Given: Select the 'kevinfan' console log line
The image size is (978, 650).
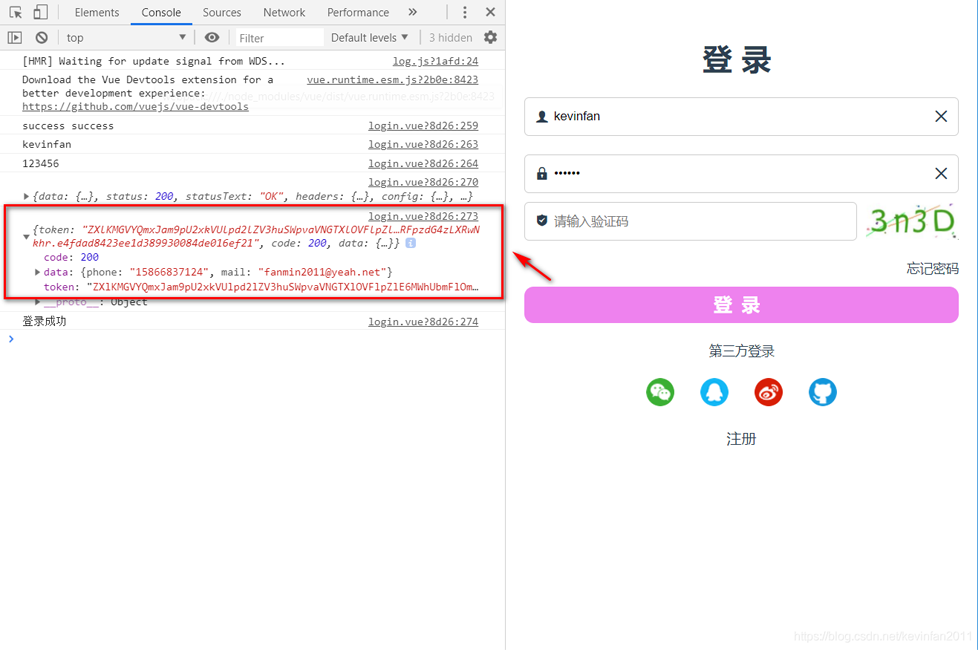Looking at the screenshot, I should coord(47,145).
